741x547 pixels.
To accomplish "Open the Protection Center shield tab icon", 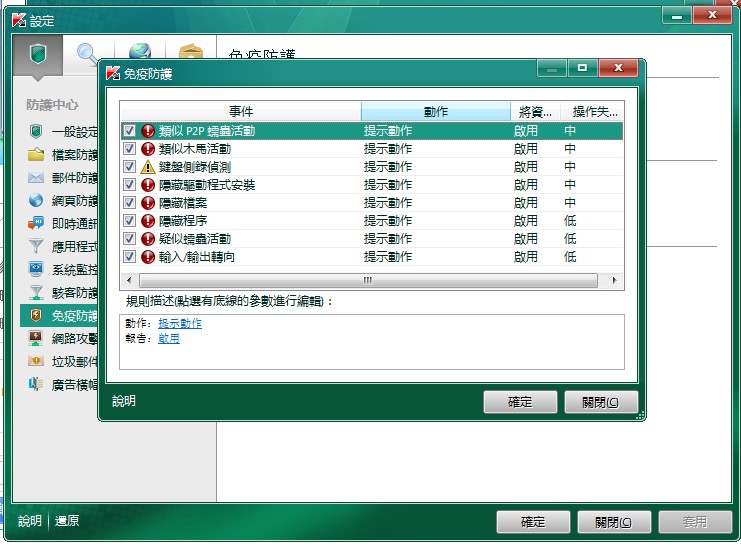I will tap(38, 55).
